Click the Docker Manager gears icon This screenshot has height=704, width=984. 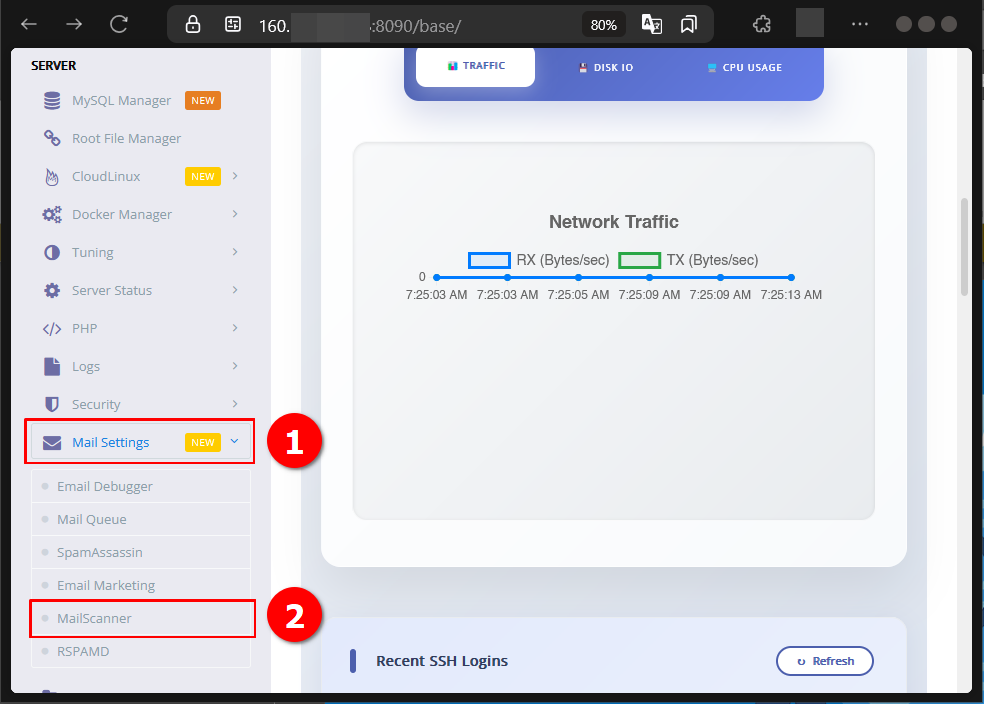(x=52, y=215)
